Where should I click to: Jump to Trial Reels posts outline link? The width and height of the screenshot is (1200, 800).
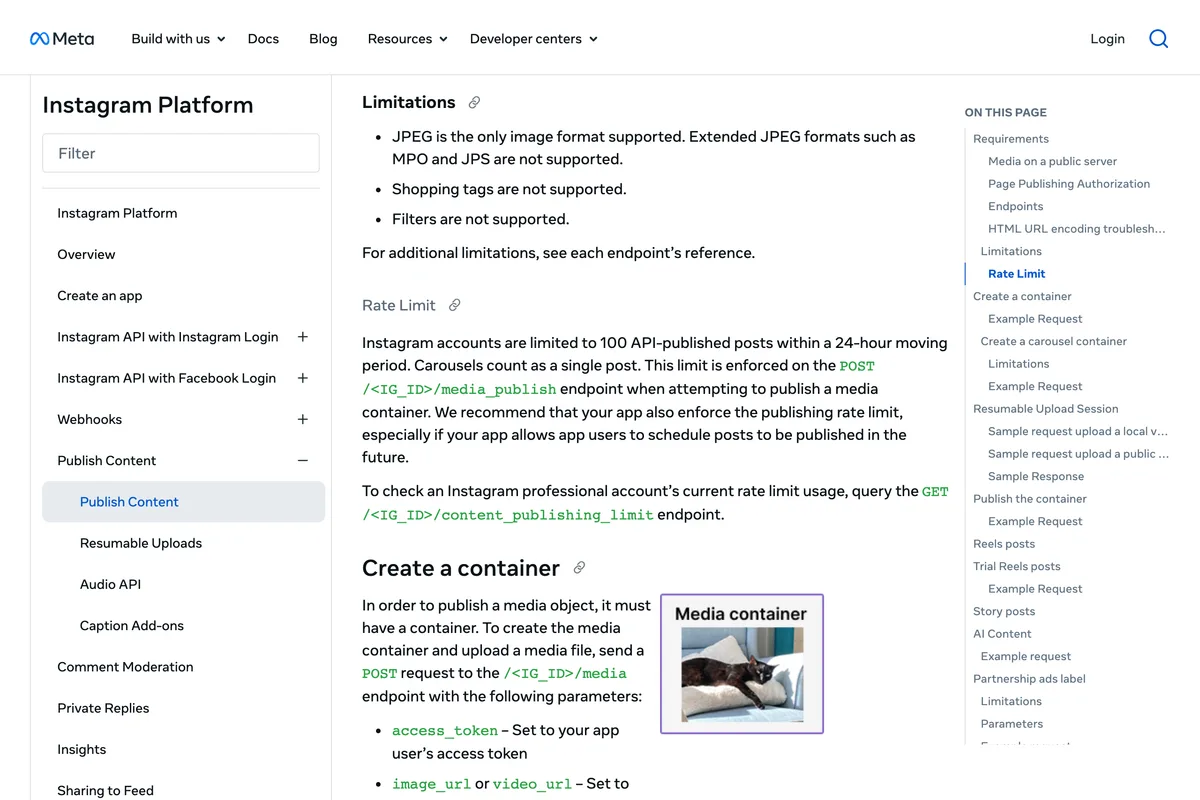(x=1017, y=566)
